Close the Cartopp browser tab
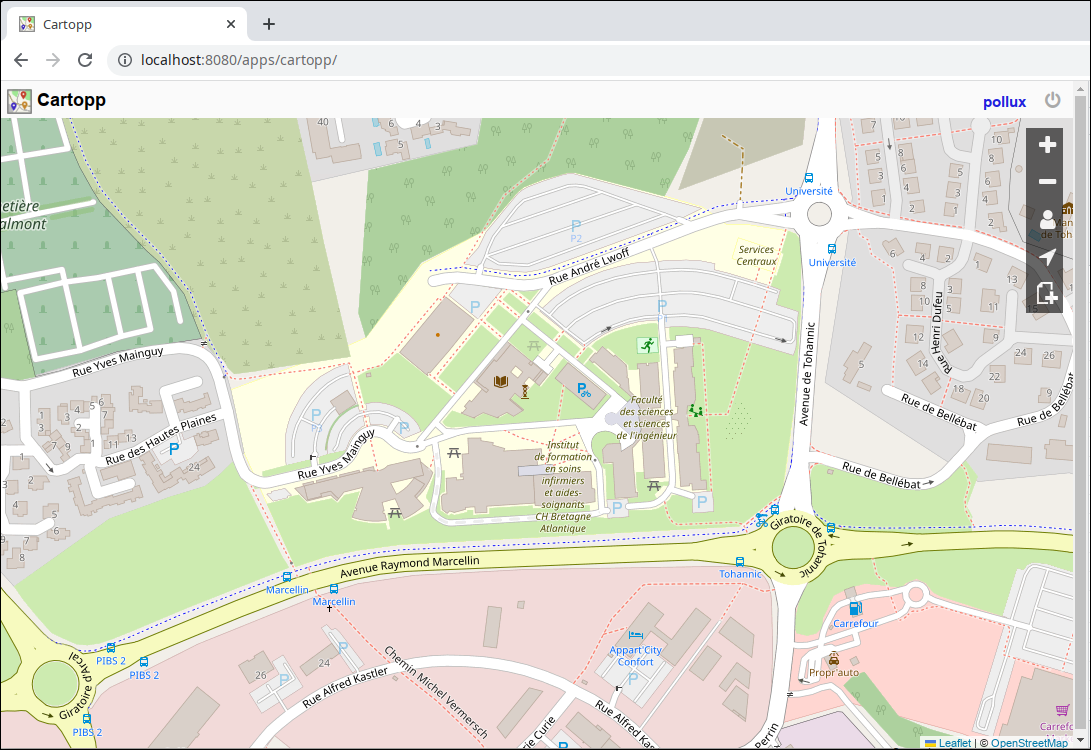1091x750 pixels. point(231,24)
